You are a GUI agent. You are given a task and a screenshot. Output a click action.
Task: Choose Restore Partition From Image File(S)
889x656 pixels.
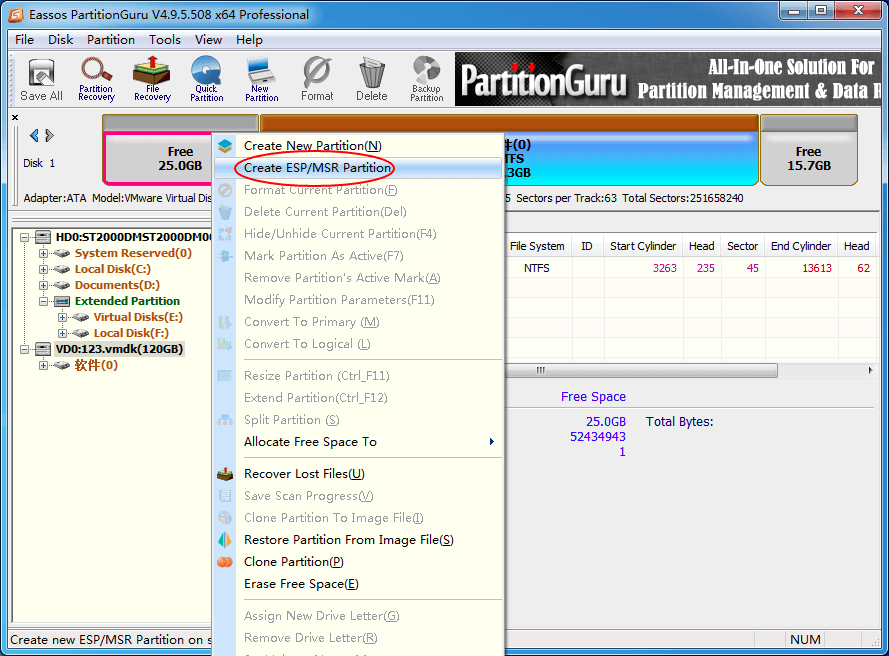pyautogui.click(x=357, y=540)
